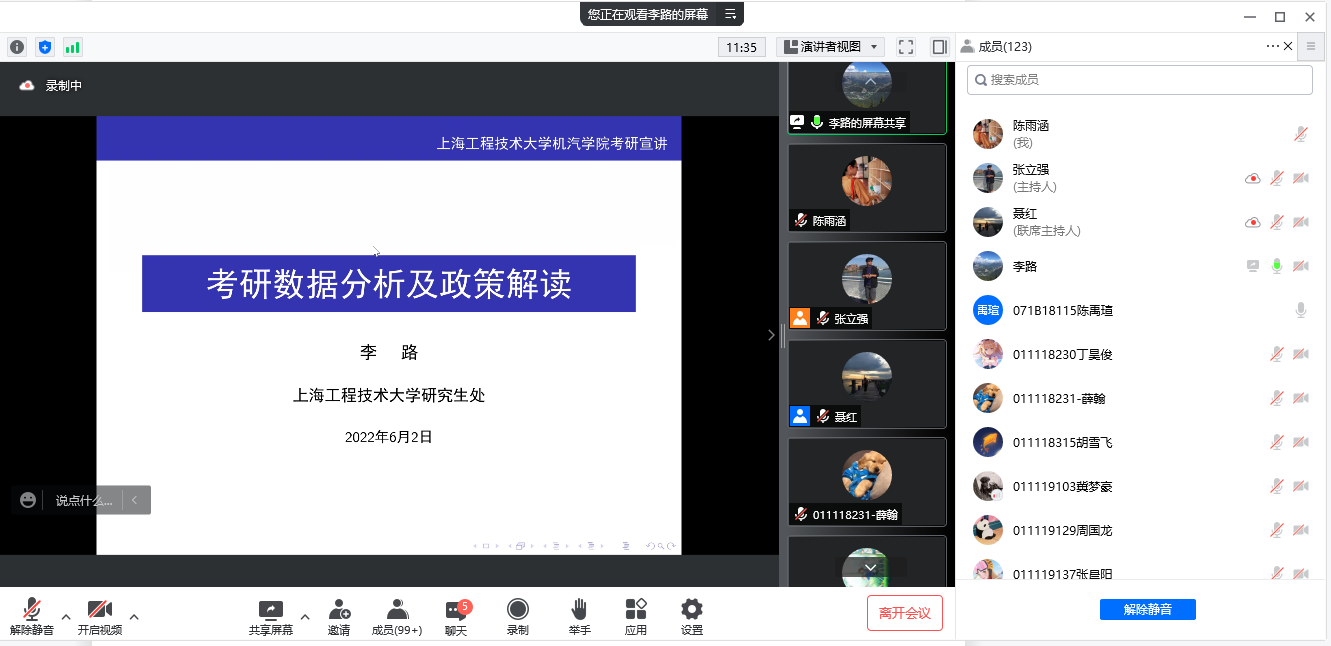Click the 搜索成员 search field
The image size is (1331, 646).
1139,80
